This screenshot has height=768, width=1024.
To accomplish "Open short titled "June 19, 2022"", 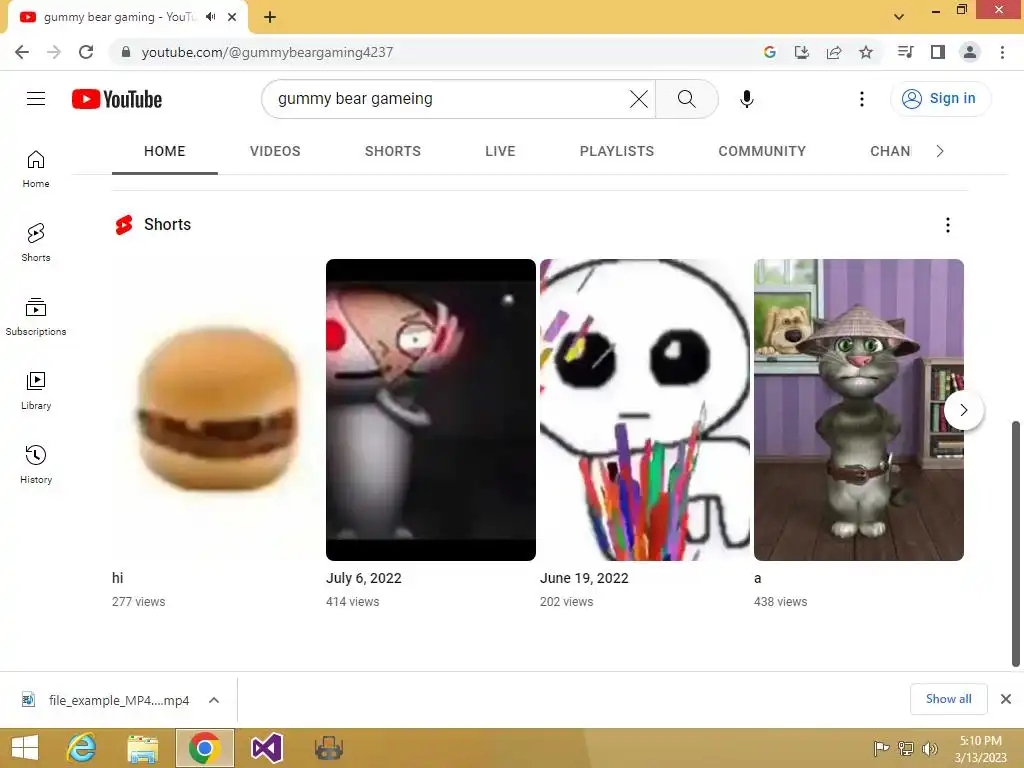I will point(584,578).
